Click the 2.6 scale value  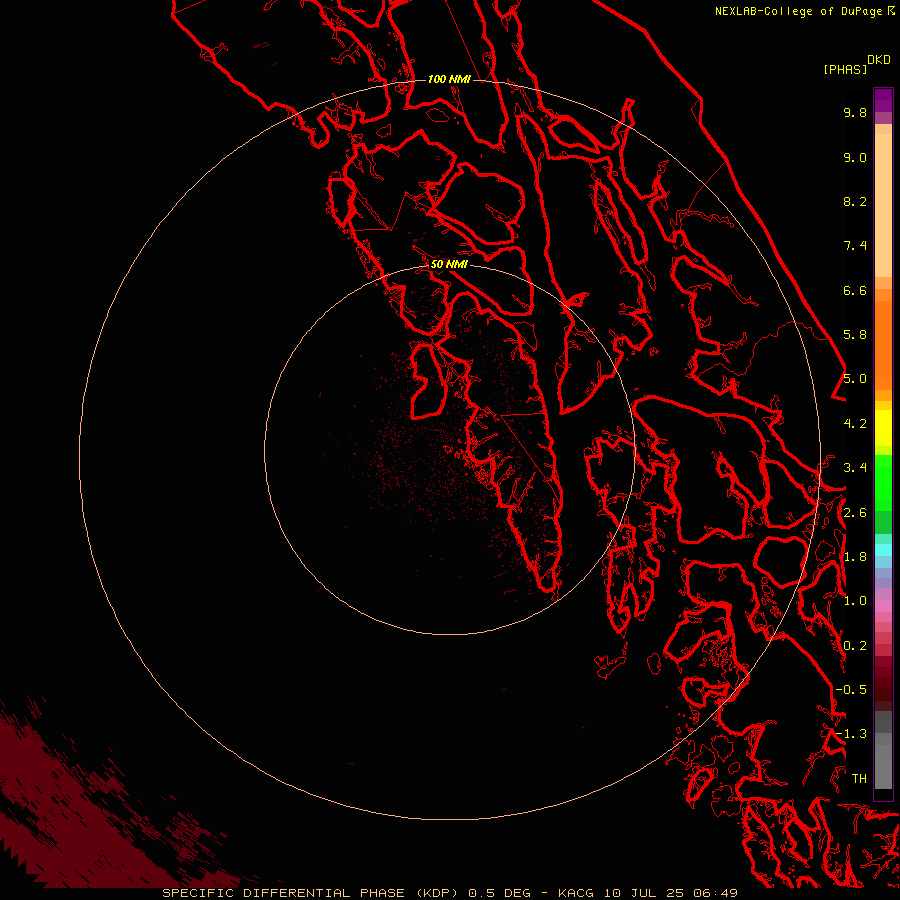855,513
